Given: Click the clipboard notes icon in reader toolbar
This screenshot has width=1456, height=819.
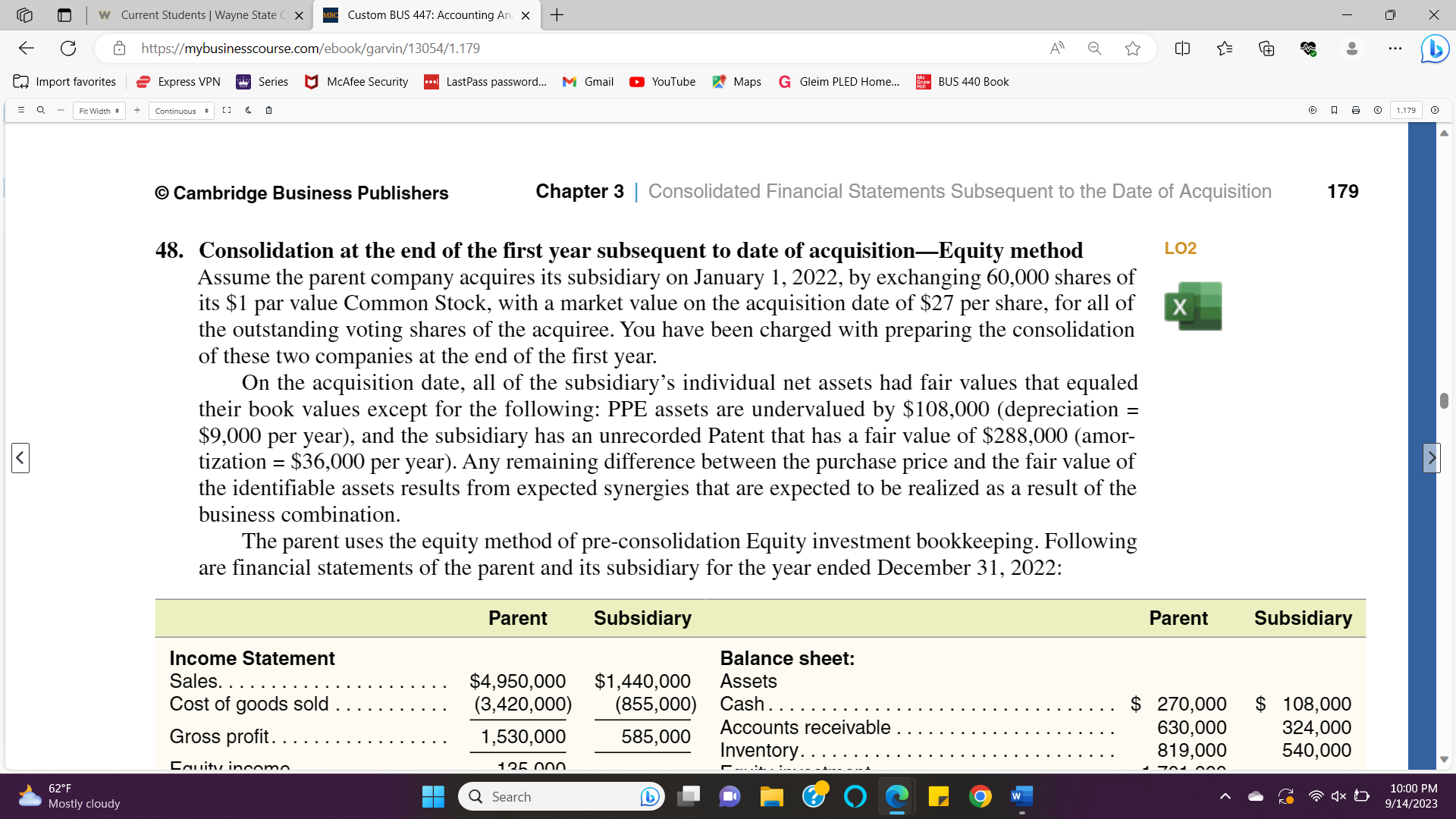Looking at the screenshot, I should [268, 110].
